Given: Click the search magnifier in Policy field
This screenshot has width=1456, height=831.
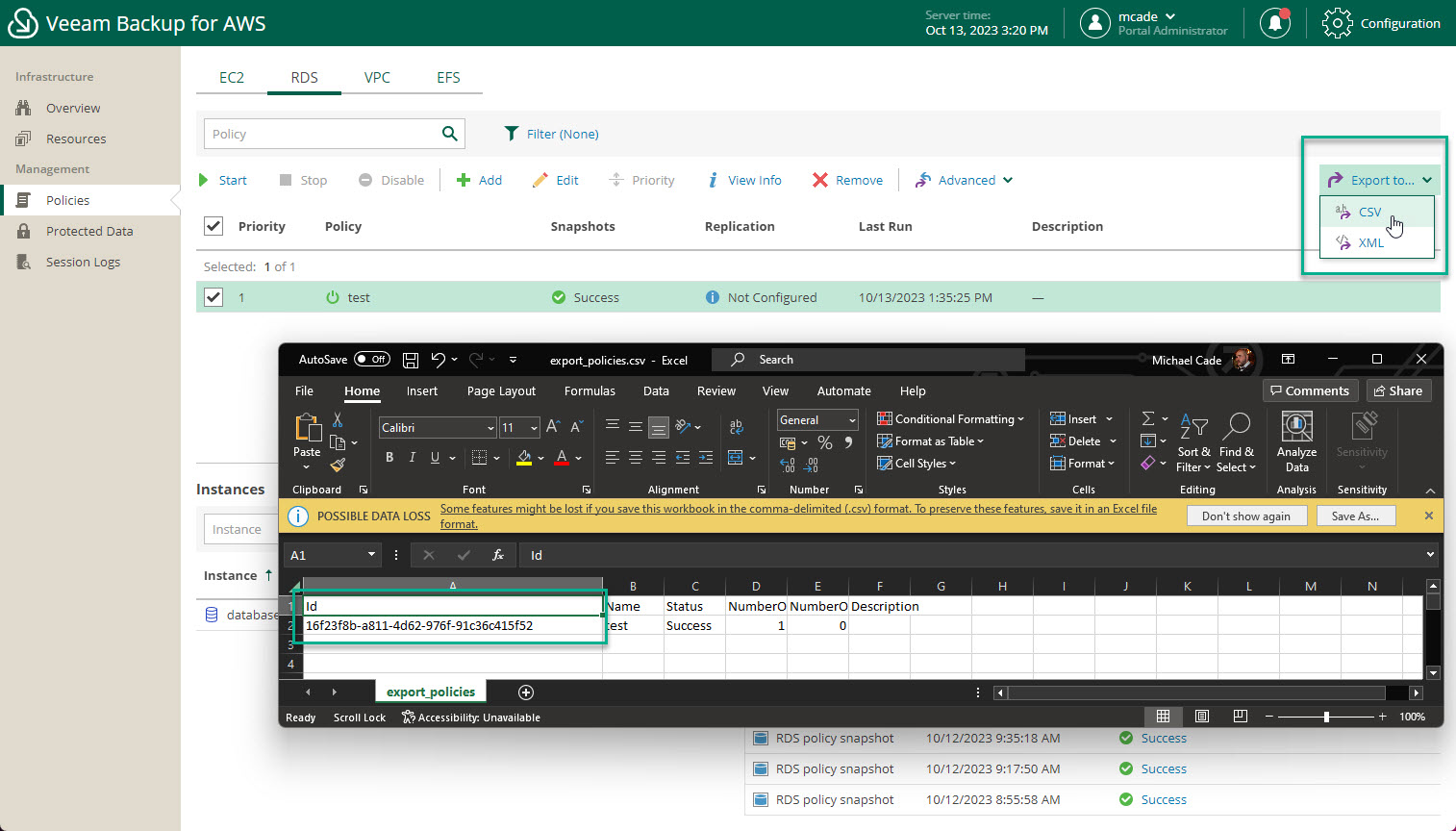Looking at the screenshot, I should 450,134.
